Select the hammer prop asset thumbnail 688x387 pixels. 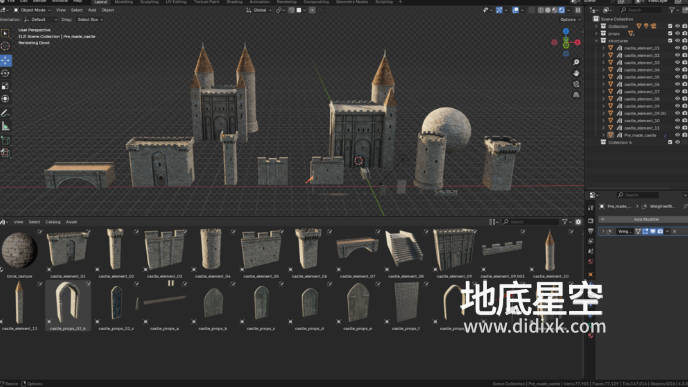click(161, 301)
